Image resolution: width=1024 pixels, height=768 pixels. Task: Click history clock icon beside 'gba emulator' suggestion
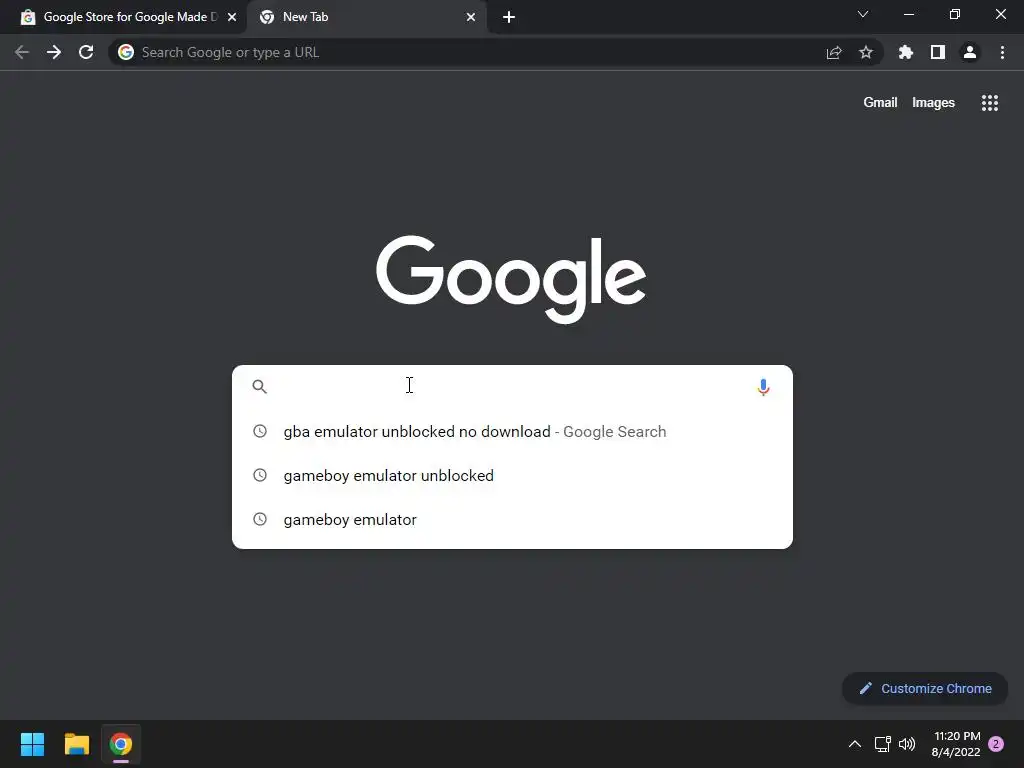[260, 431]
